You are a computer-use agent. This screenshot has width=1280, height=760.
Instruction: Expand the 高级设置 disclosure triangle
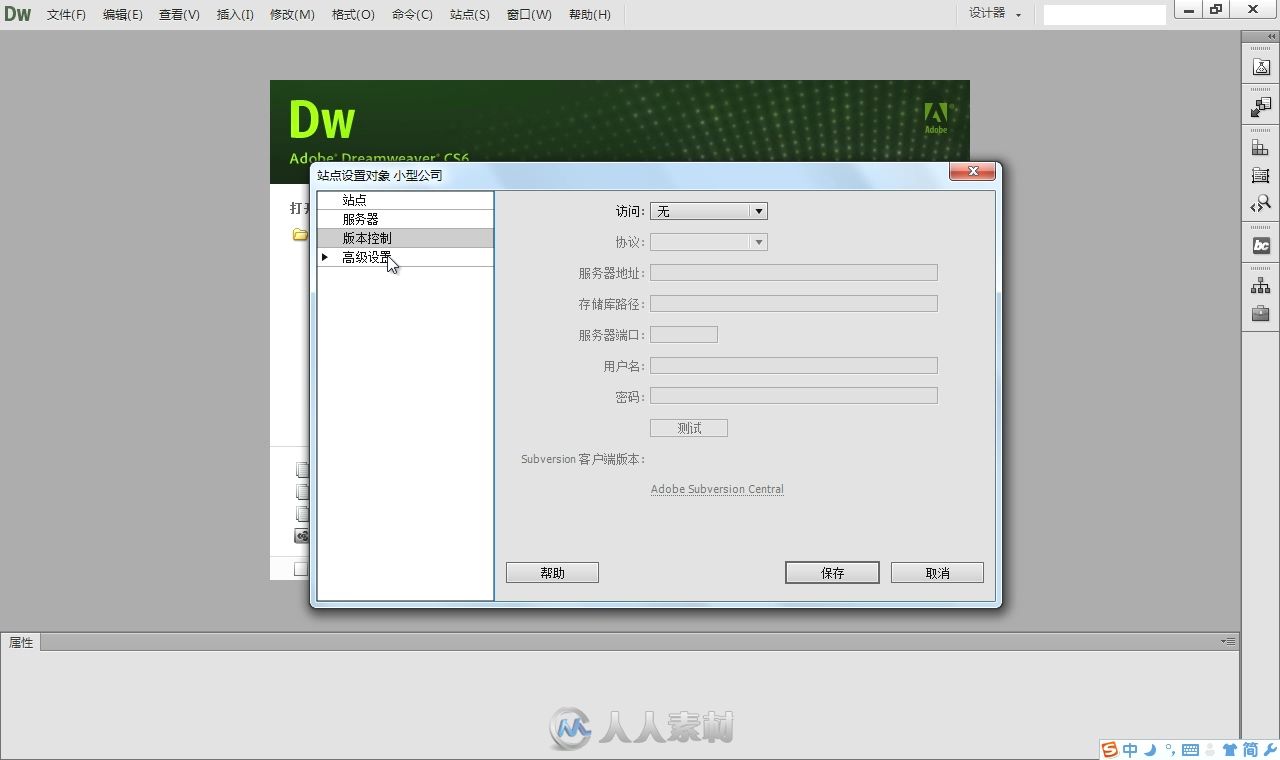pyautogui.click(x=324, y=257)
